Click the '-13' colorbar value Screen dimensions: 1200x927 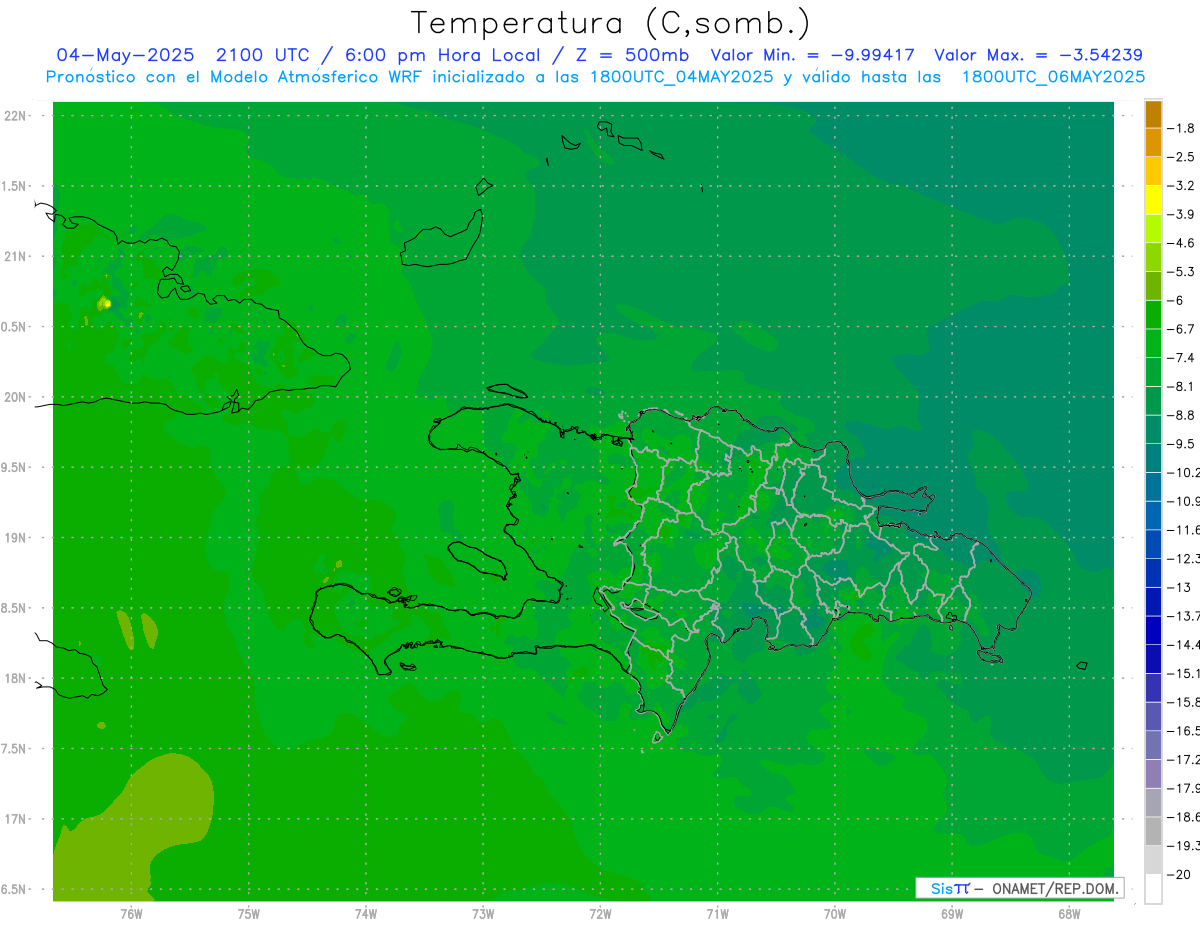tap(1179, 587)
